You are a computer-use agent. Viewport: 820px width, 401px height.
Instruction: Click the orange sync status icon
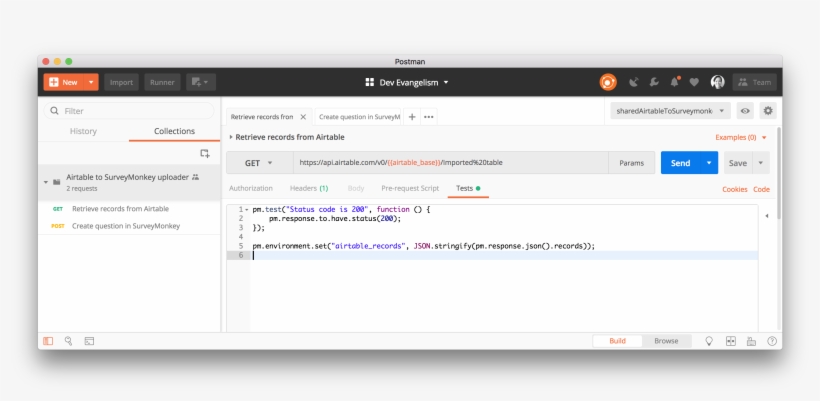(x=608, y=82)
